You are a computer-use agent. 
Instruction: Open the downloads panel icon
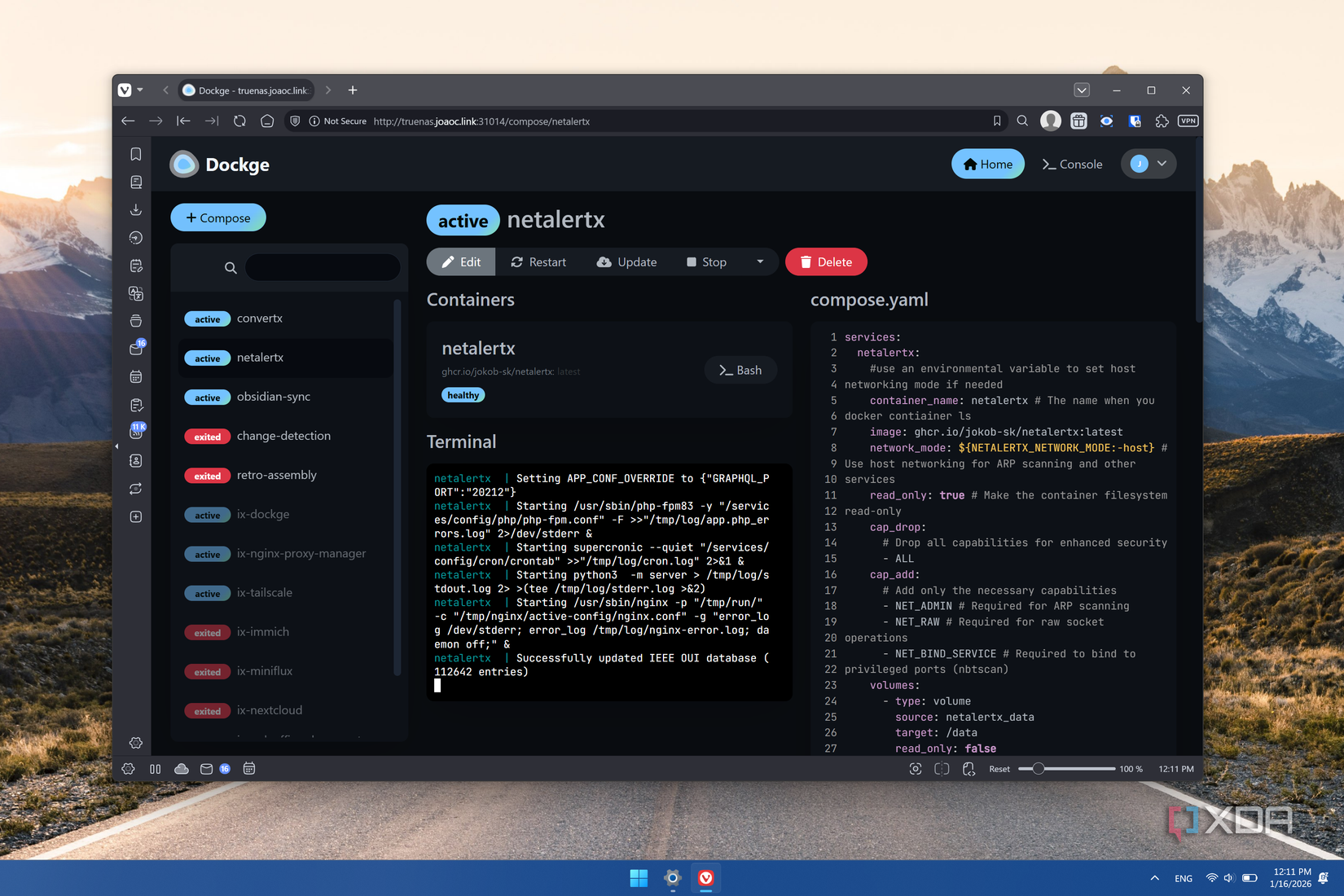[136, 210]
